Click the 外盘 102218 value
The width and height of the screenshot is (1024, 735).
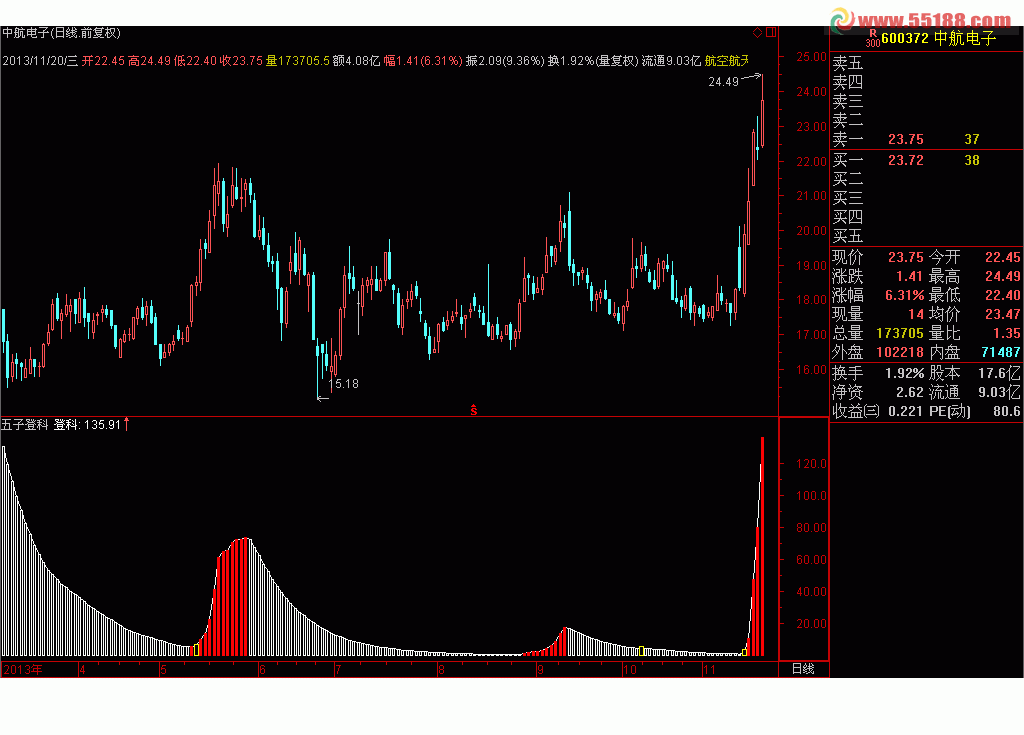pos(900,352)
